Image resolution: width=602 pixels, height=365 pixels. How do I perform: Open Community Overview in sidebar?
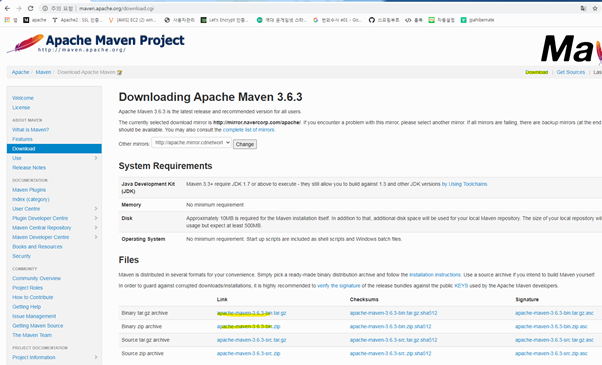coord(36,278)
